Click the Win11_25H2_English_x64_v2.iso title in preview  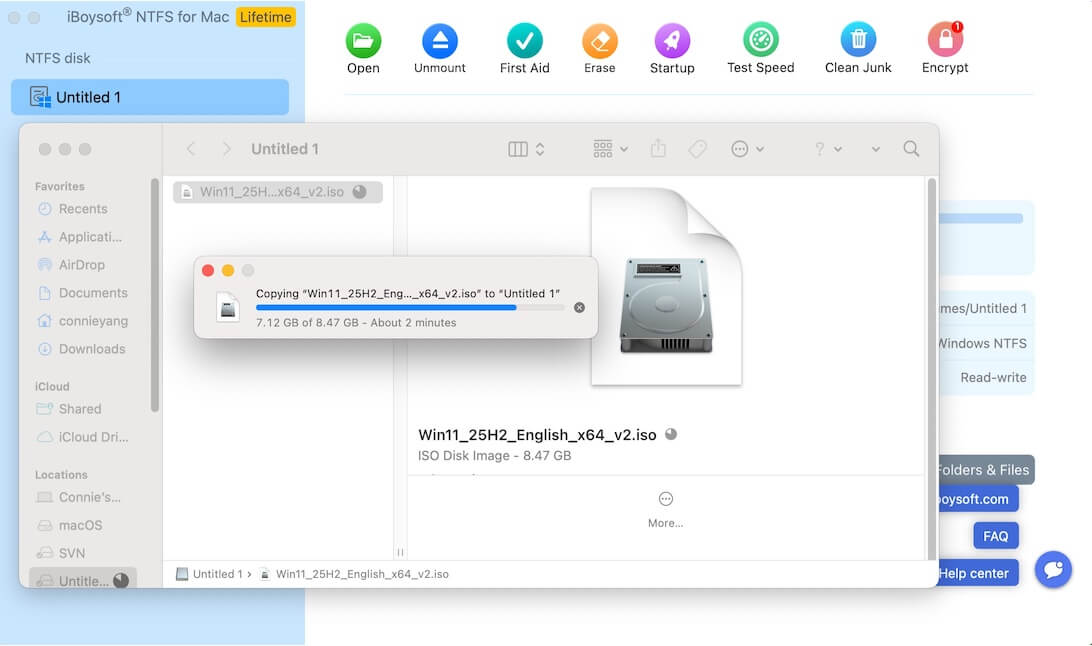point(538,435)
